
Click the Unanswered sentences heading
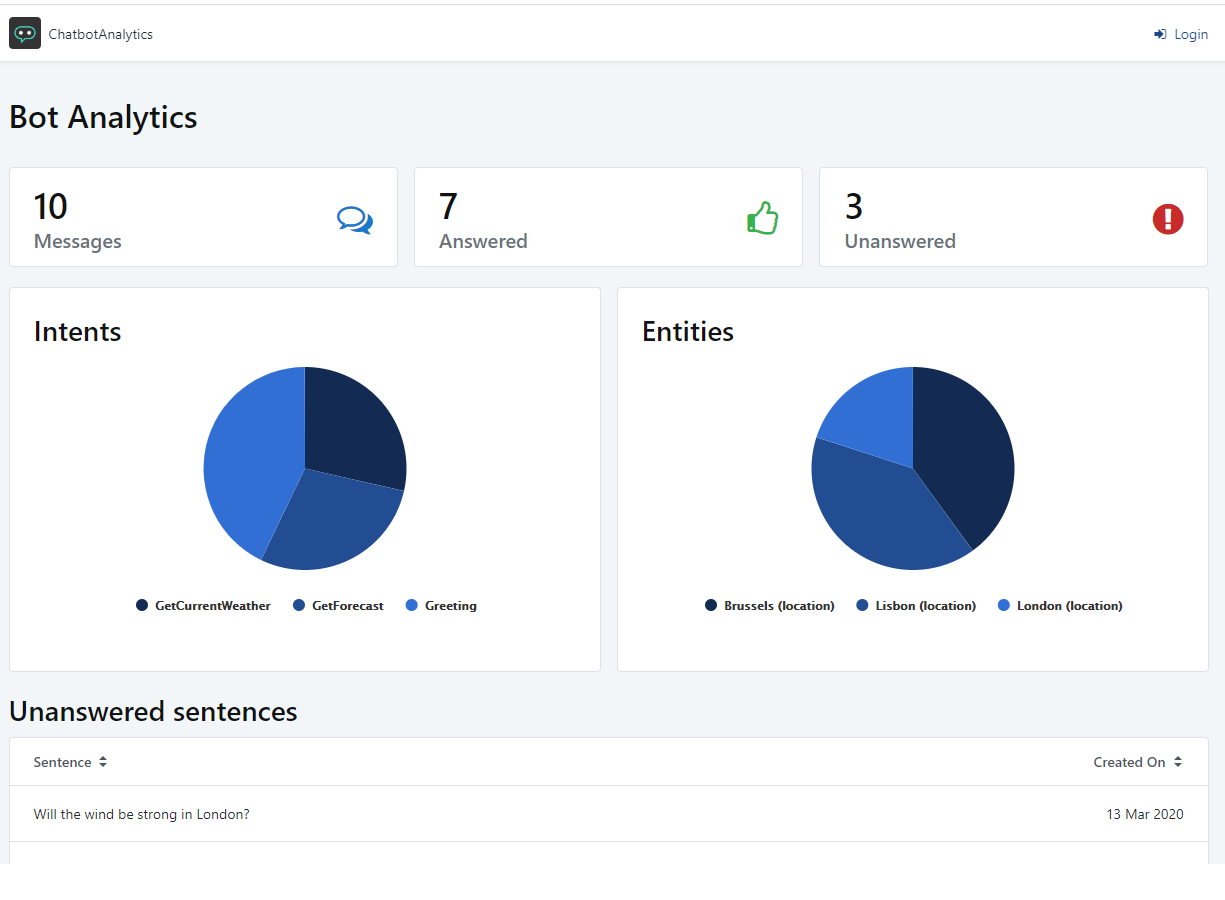(x=153, y=711)
